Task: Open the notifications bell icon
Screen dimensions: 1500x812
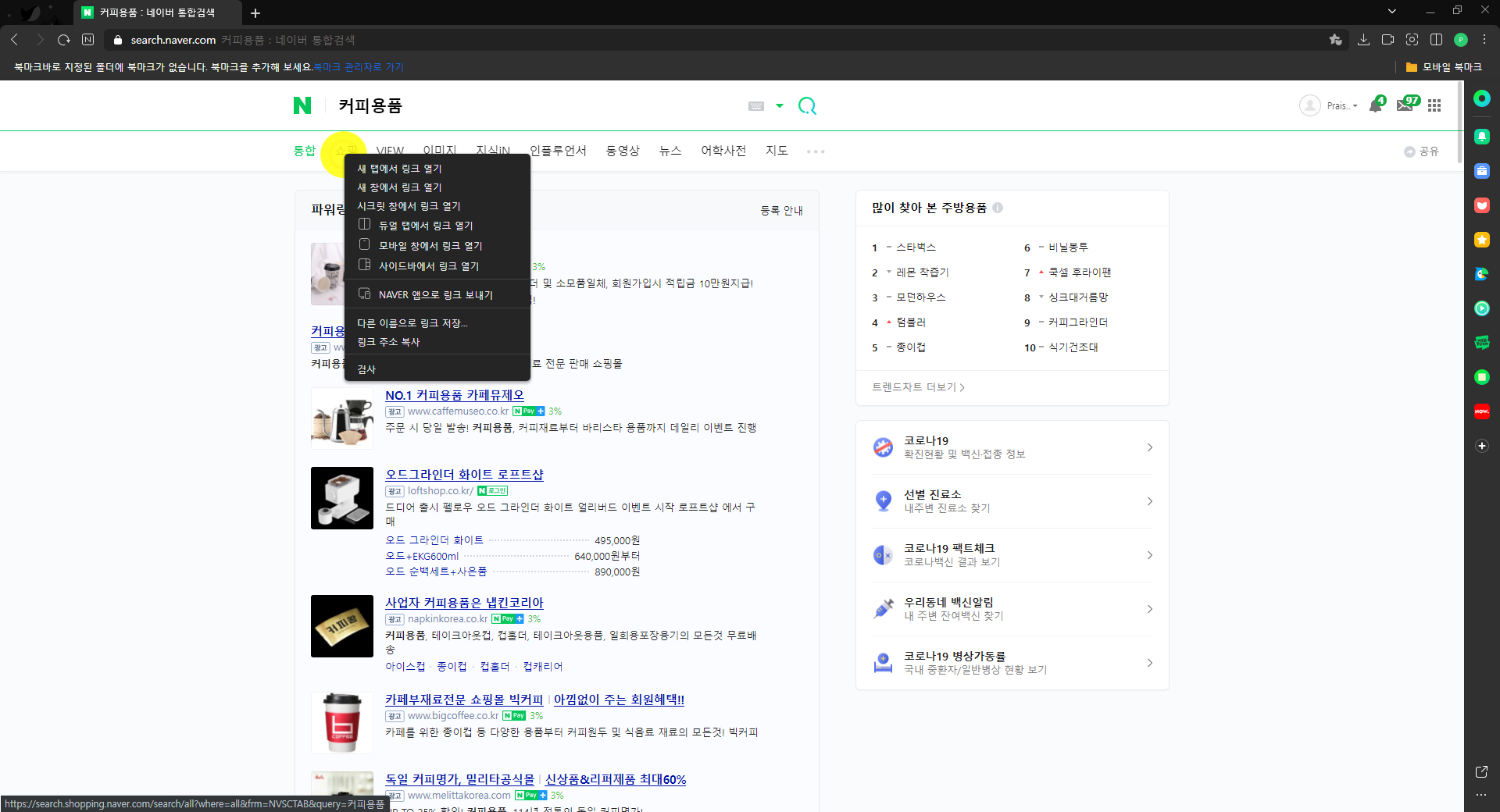Action: click(x=1376, y=105)
